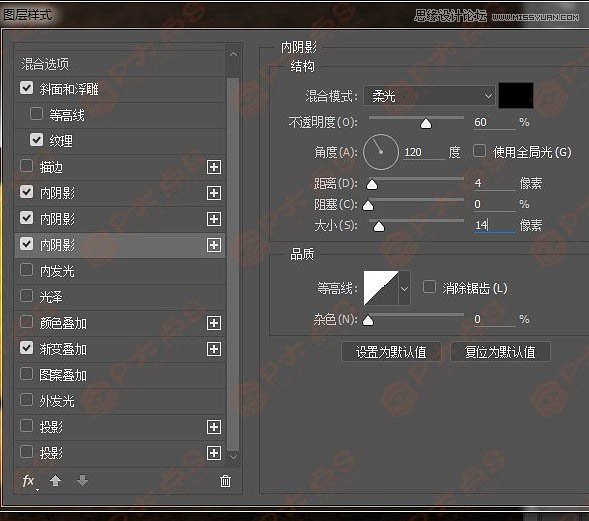This screenshot has width=589, height=521.
Task: Click the 复位为默认值 button
Action: (x=500, y=352)
